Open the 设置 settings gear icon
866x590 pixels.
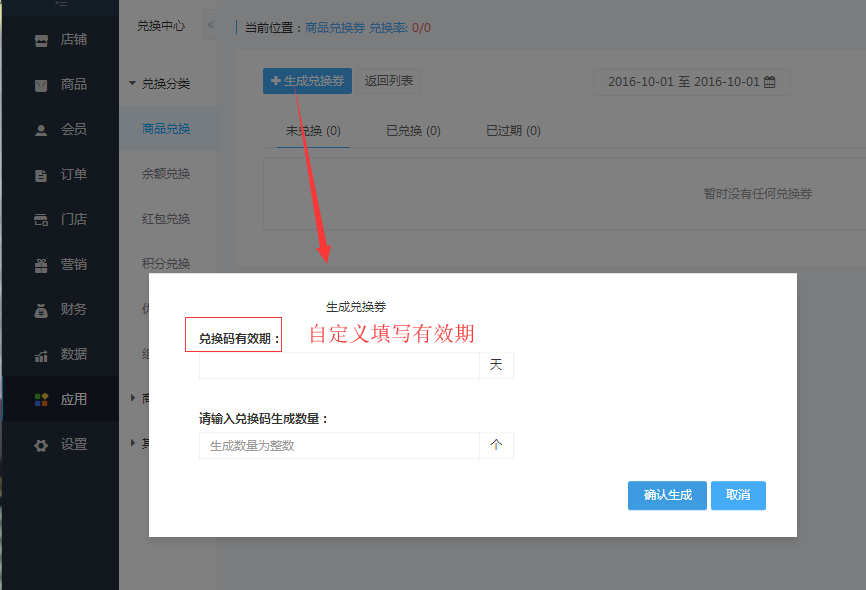(x=41, y=445)
